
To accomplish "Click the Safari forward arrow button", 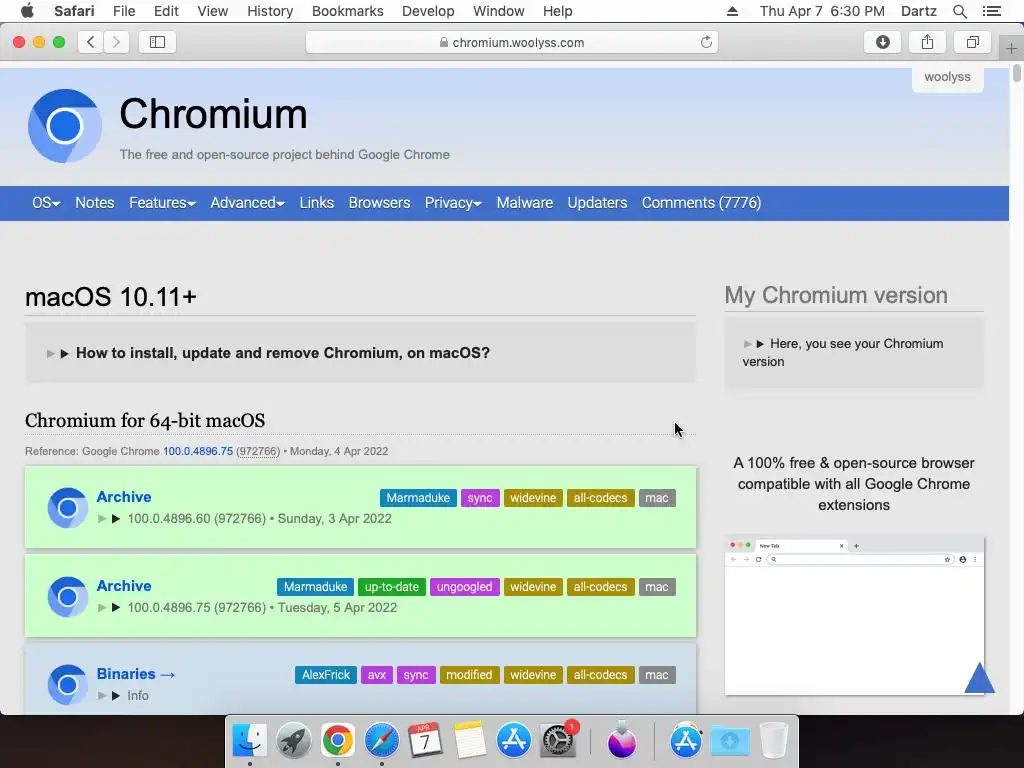I will tap(116, 42).
